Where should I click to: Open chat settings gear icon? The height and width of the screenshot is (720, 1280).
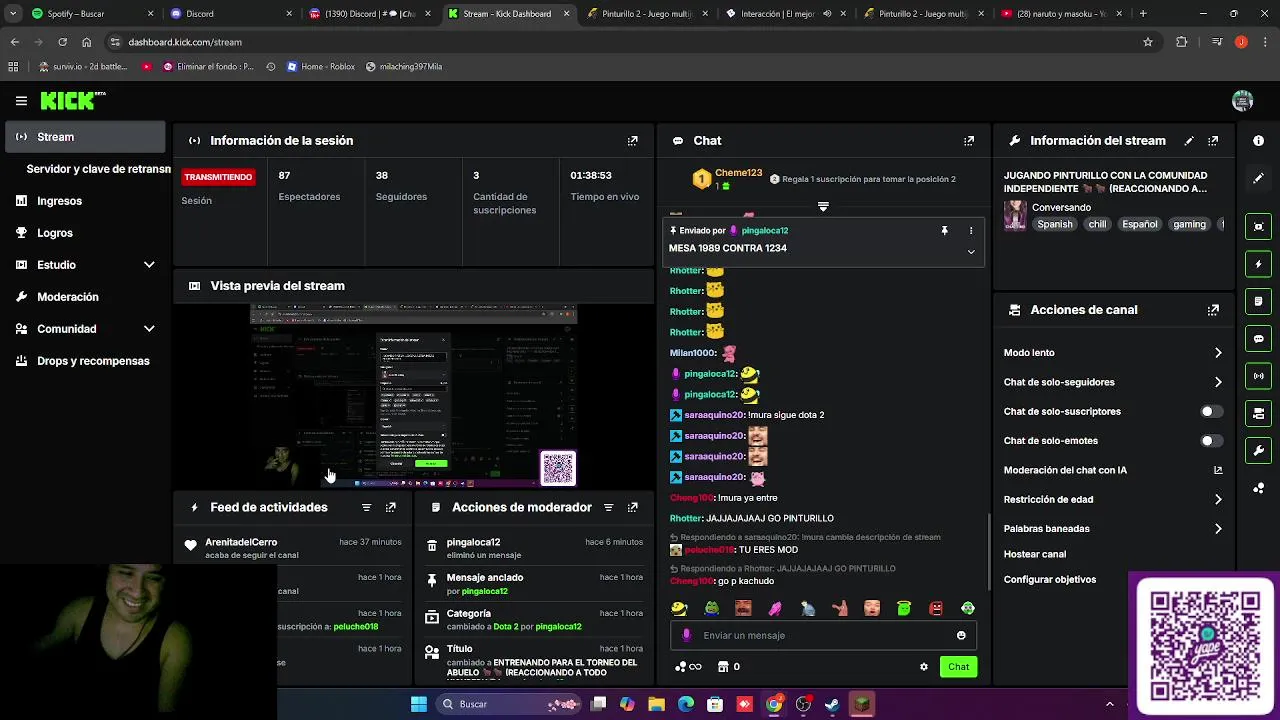[x=923, y=667]
